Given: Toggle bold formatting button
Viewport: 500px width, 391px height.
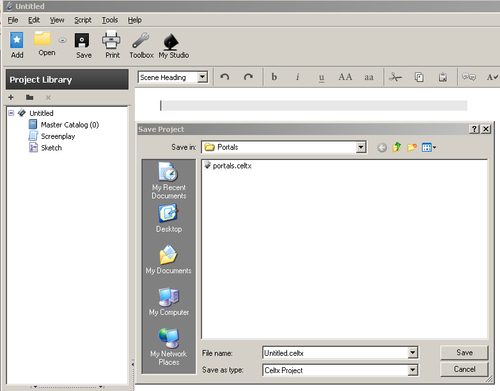Looking at the screenshot, I should click(274, 77).
